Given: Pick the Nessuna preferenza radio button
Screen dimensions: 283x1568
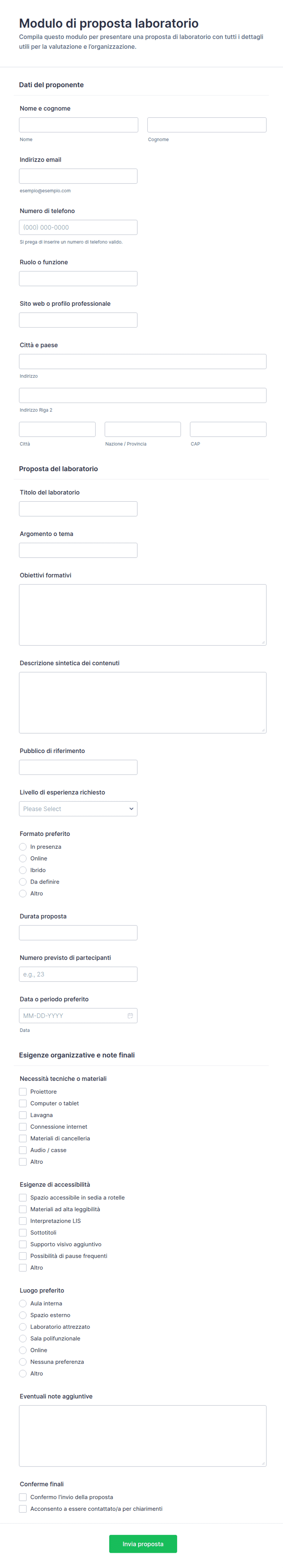Looking at the screenshot, I should tap(23, 1362).
